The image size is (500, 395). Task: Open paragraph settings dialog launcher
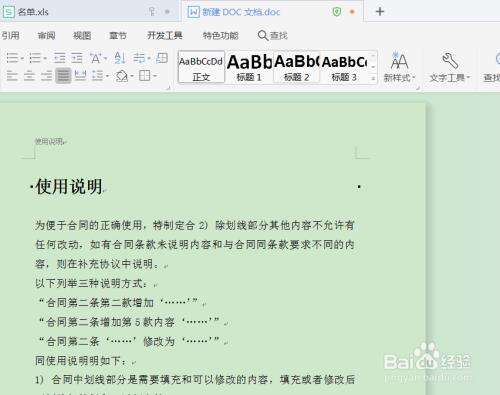tap(168, 88)
